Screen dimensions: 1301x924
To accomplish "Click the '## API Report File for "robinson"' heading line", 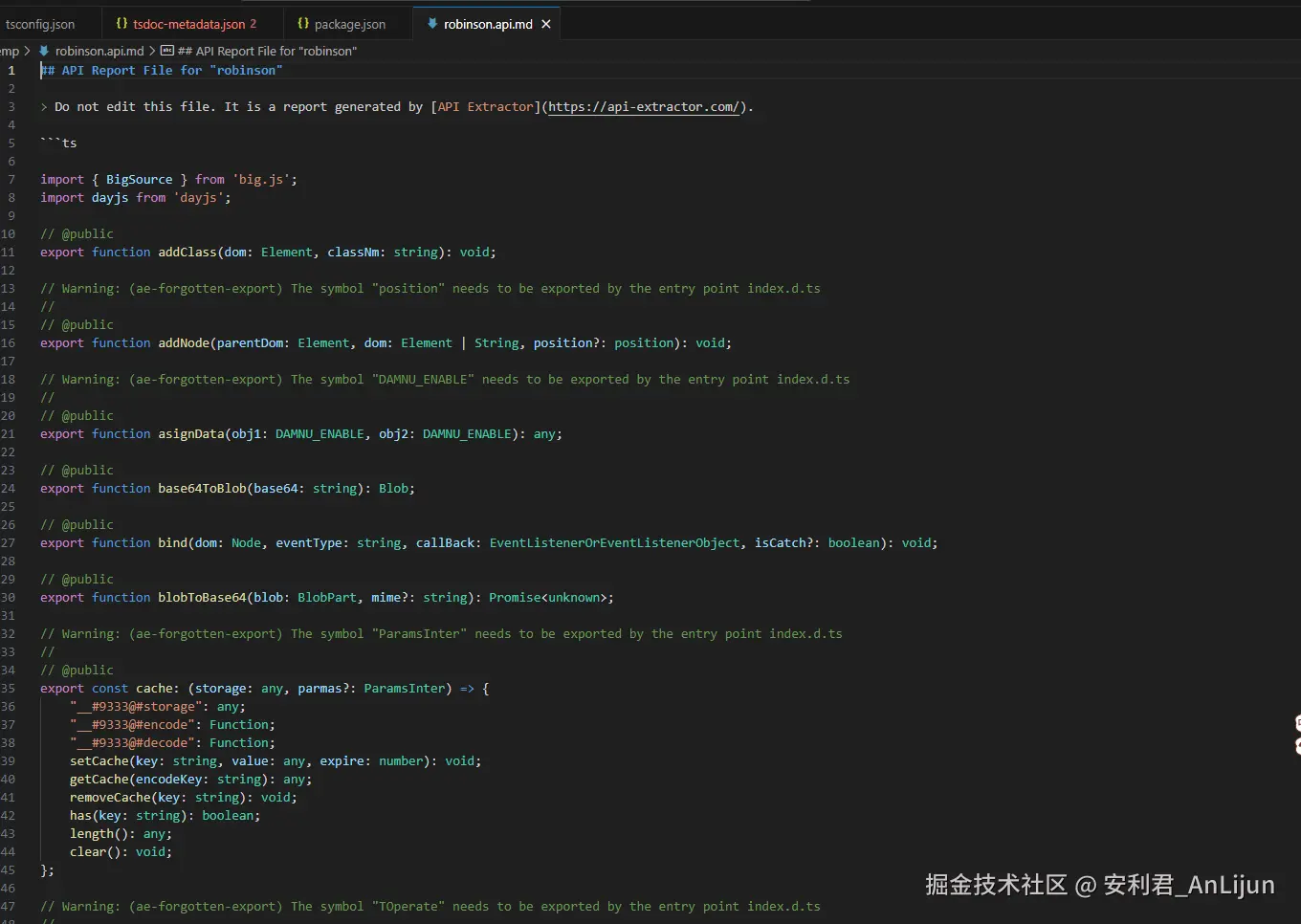I will 162,71.
